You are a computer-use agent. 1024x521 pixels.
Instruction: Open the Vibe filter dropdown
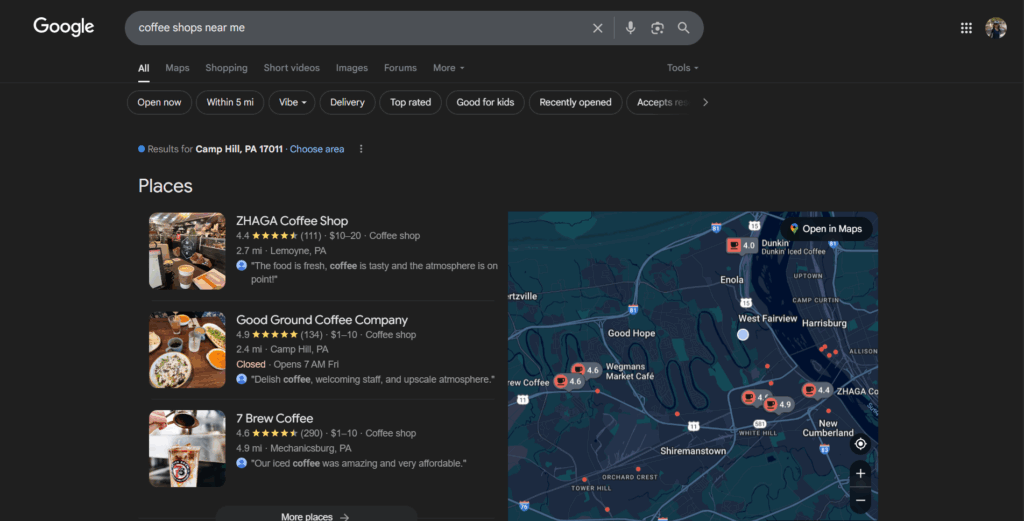tap(292, 103)
